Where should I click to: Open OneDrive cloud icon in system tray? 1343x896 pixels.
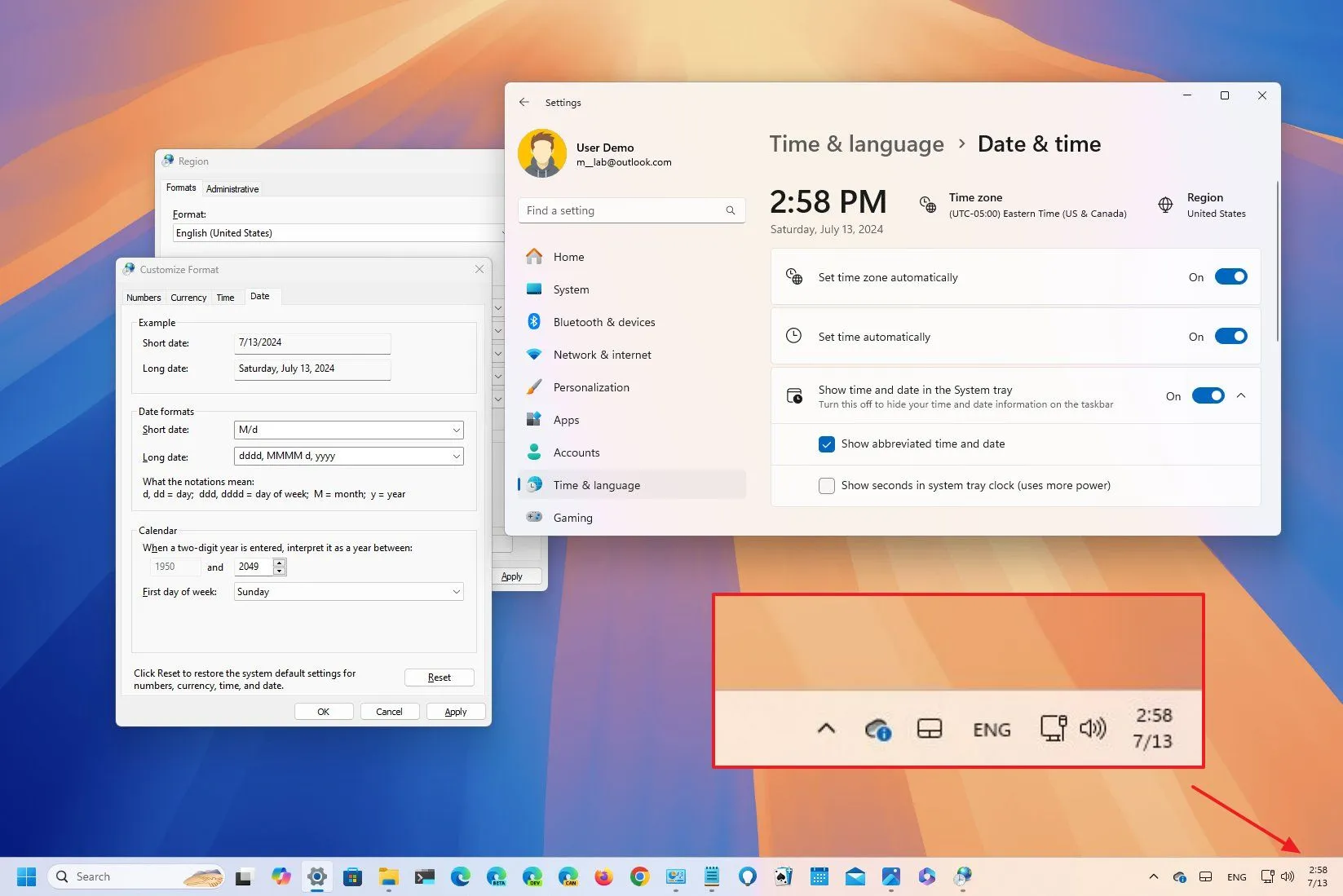[1180, 876]
